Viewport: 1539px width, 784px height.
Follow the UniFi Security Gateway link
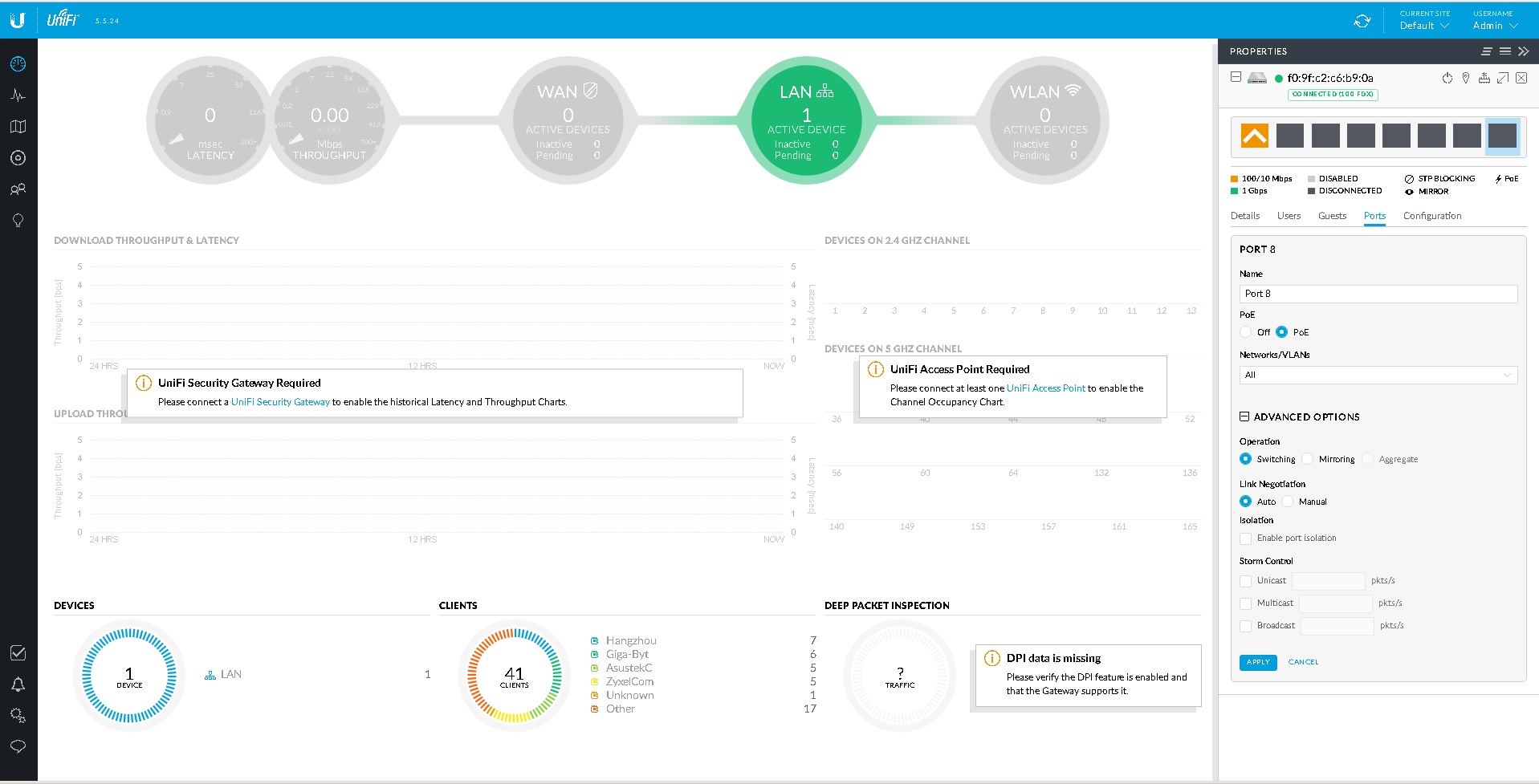click(280, 402)
